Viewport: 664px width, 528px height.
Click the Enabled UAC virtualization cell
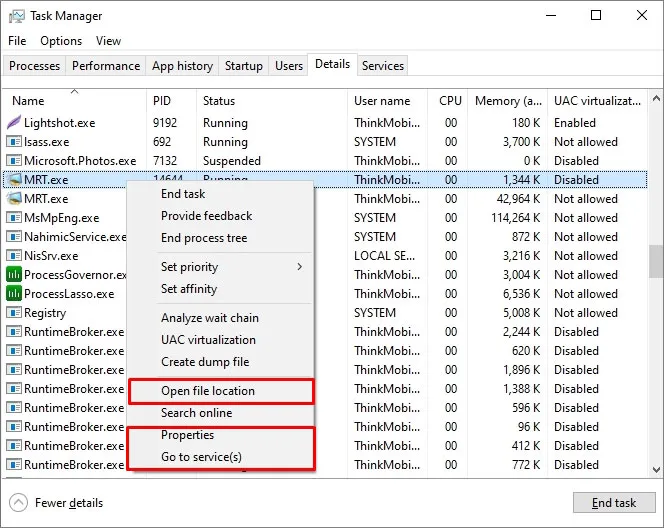point(575,122)
